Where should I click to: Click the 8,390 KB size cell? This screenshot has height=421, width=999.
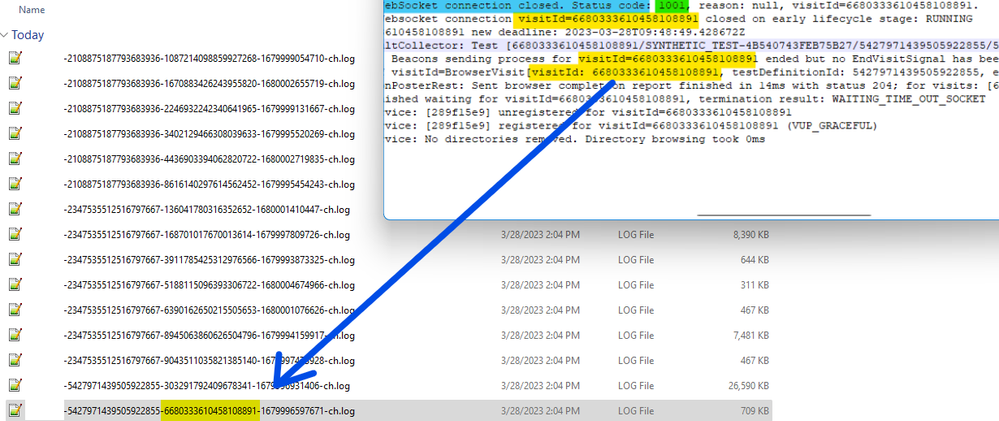(741, 235)
